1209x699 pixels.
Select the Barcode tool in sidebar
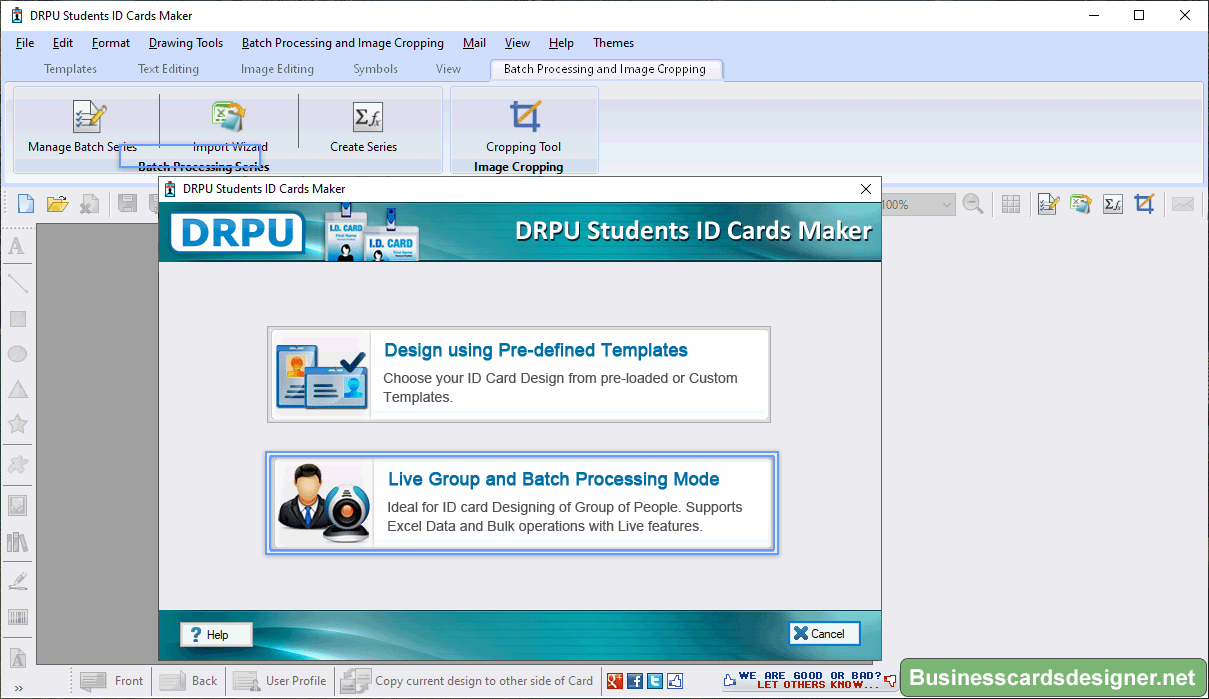coord(17,617)
